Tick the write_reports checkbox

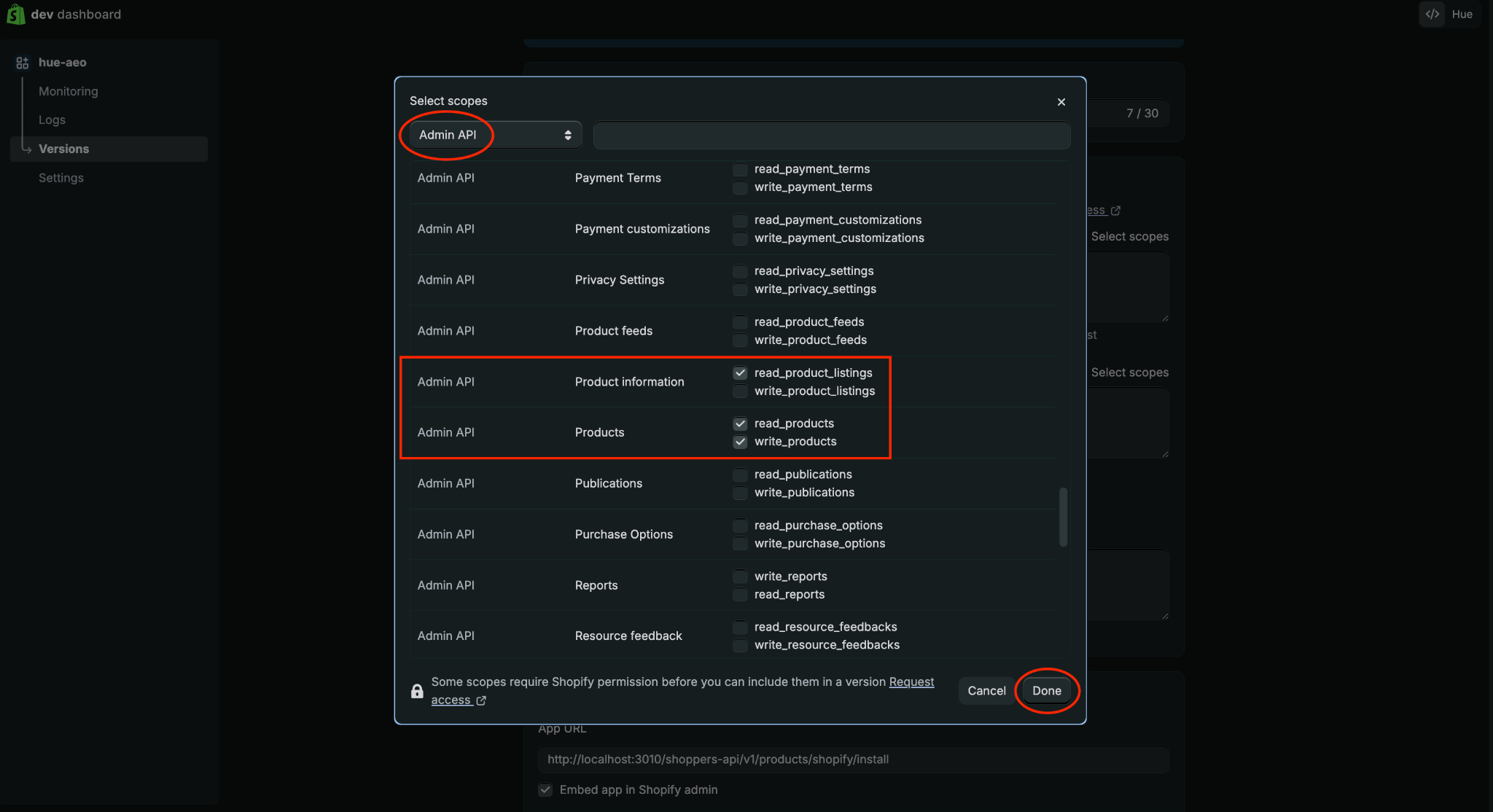[x=740, y=577]
